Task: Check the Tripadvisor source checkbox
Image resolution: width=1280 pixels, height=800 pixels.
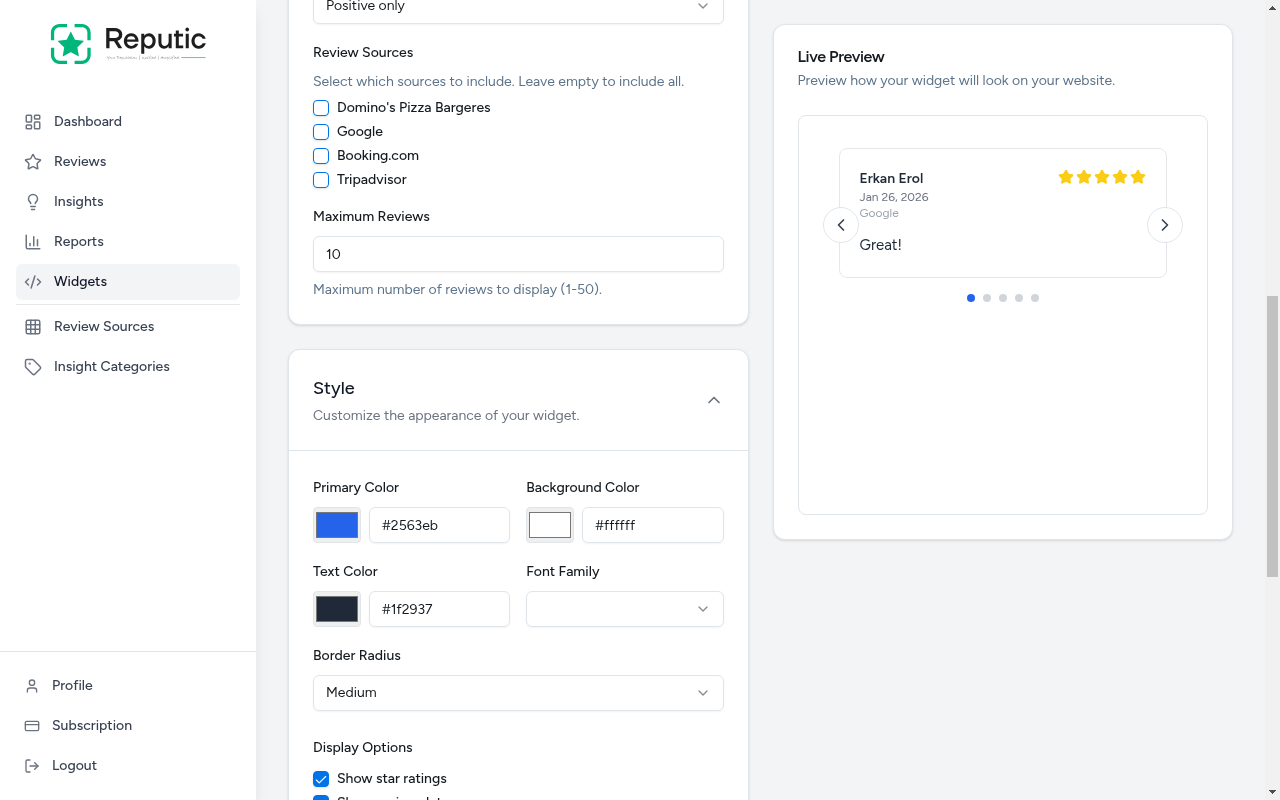Action: (x=321, y=180)
